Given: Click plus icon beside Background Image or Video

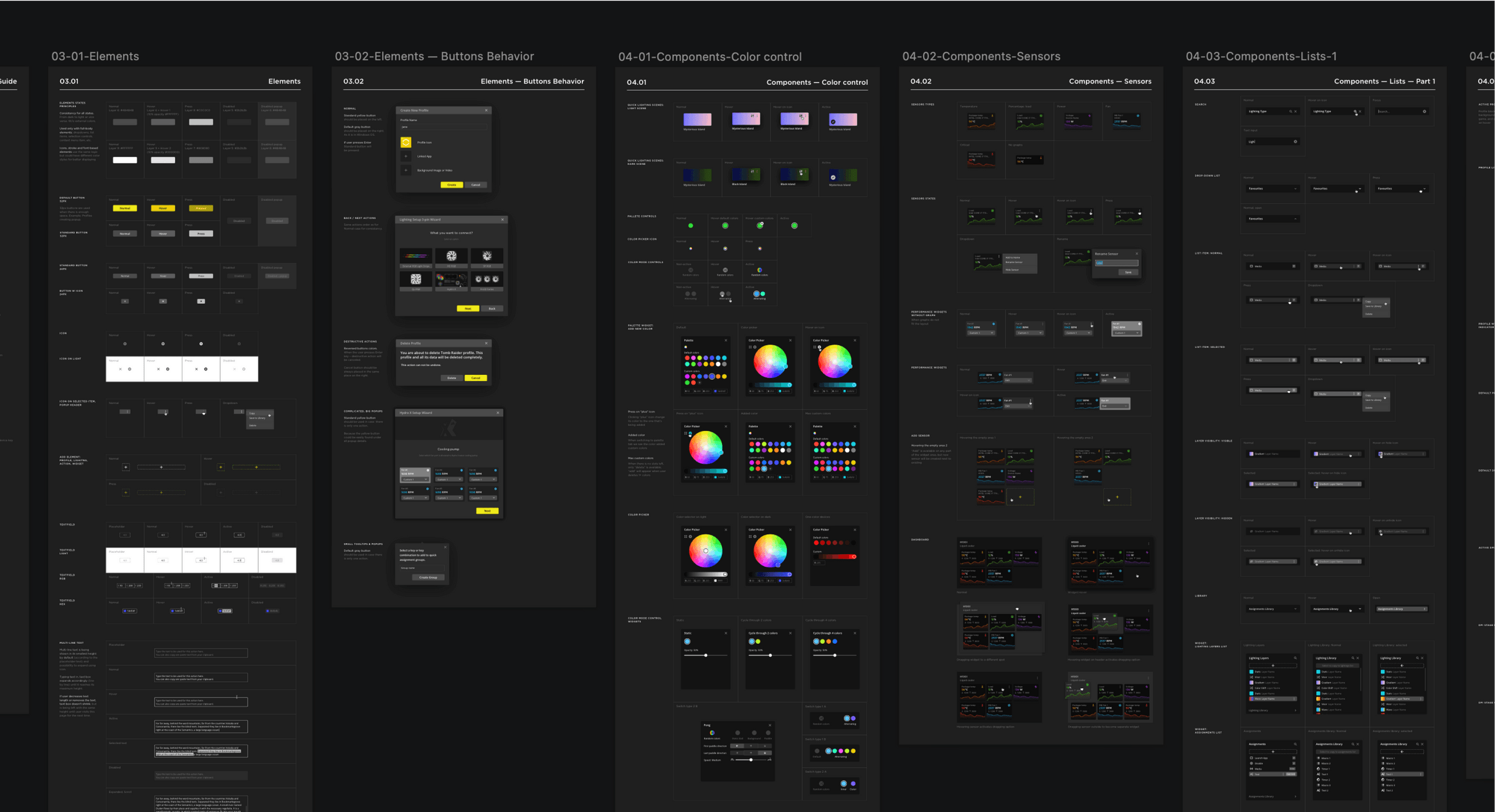Looking at the screenshot, I should (406, 170).
